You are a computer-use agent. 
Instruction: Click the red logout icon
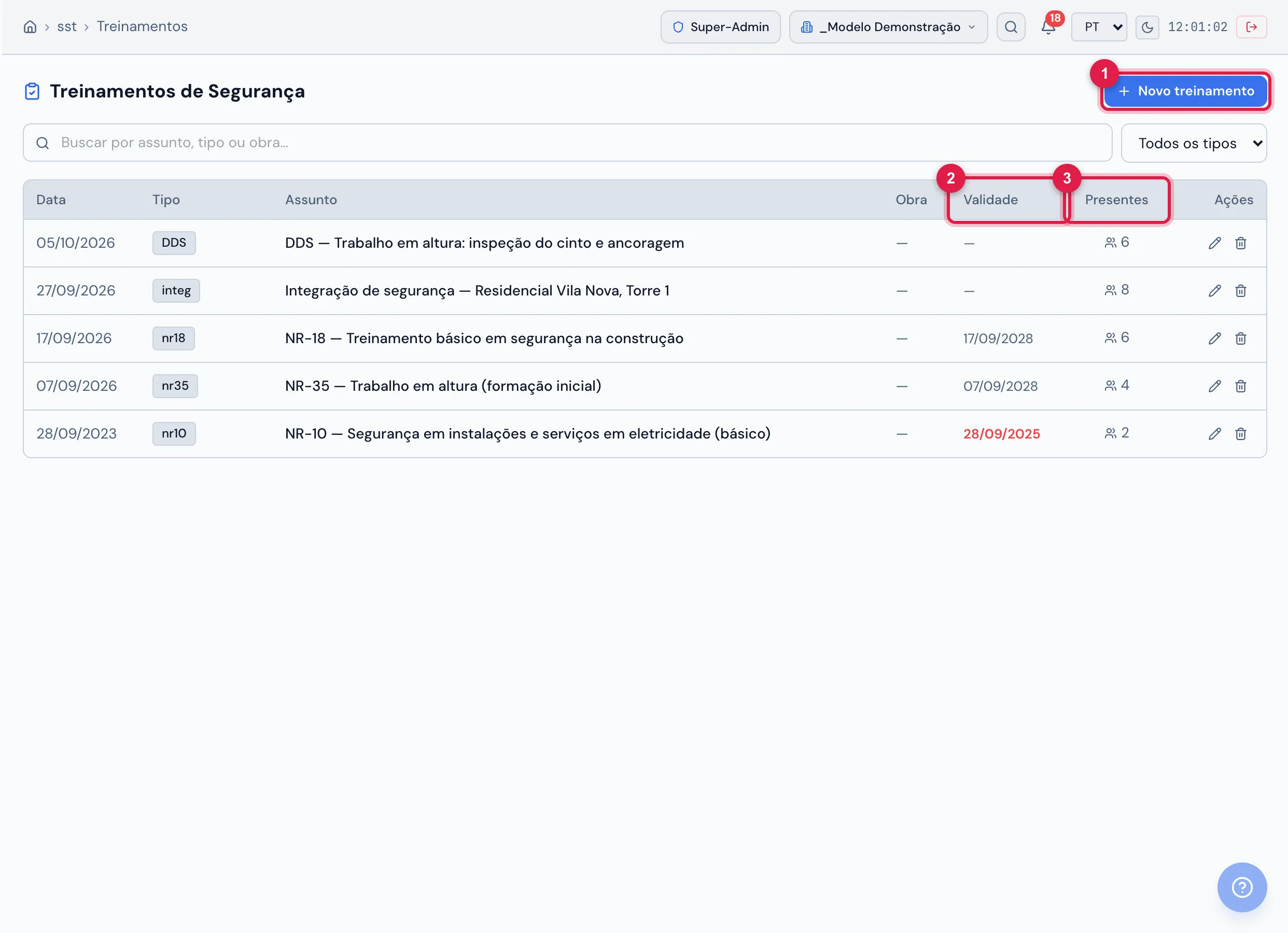coord(1252,26)
